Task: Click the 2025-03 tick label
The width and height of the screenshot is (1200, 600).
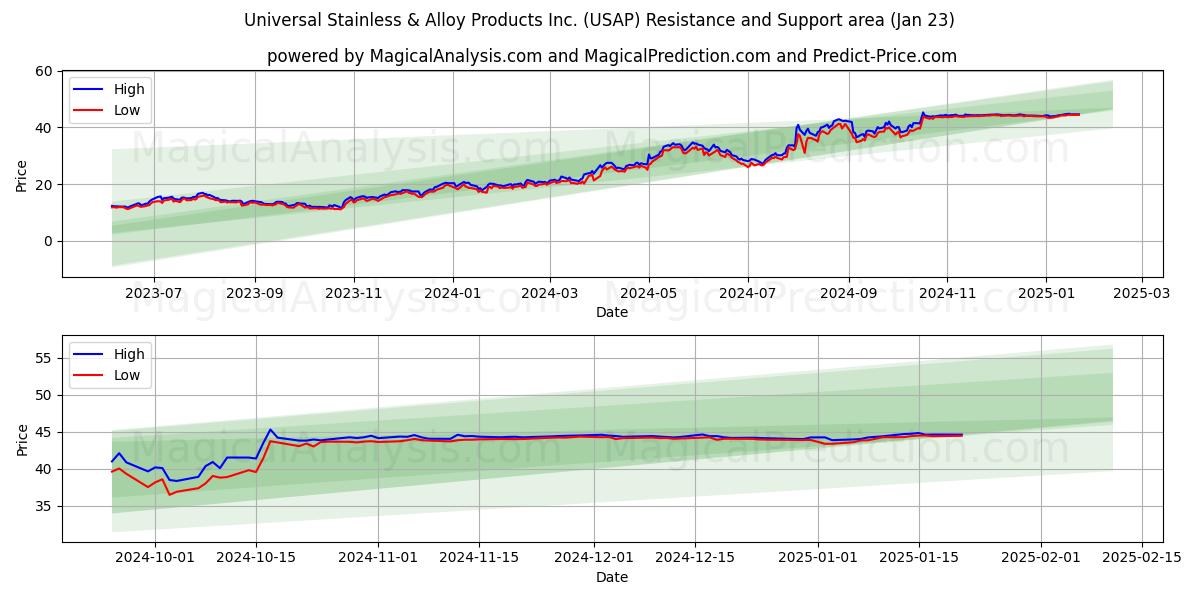Action: [1143, 294]
